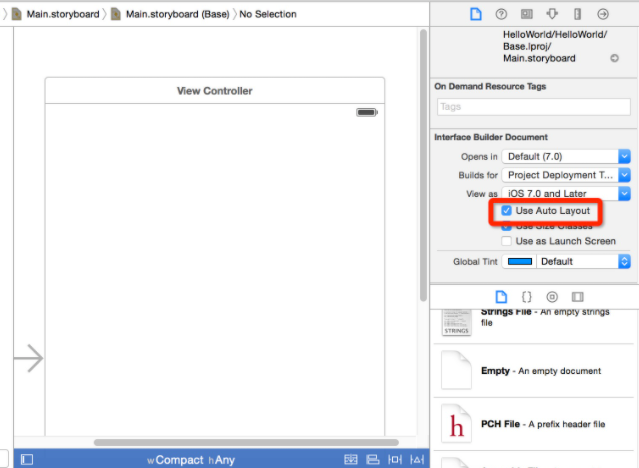Enable Use as Launch Screen checkbox
Screen dimensions: 639x468
point(506,241)
